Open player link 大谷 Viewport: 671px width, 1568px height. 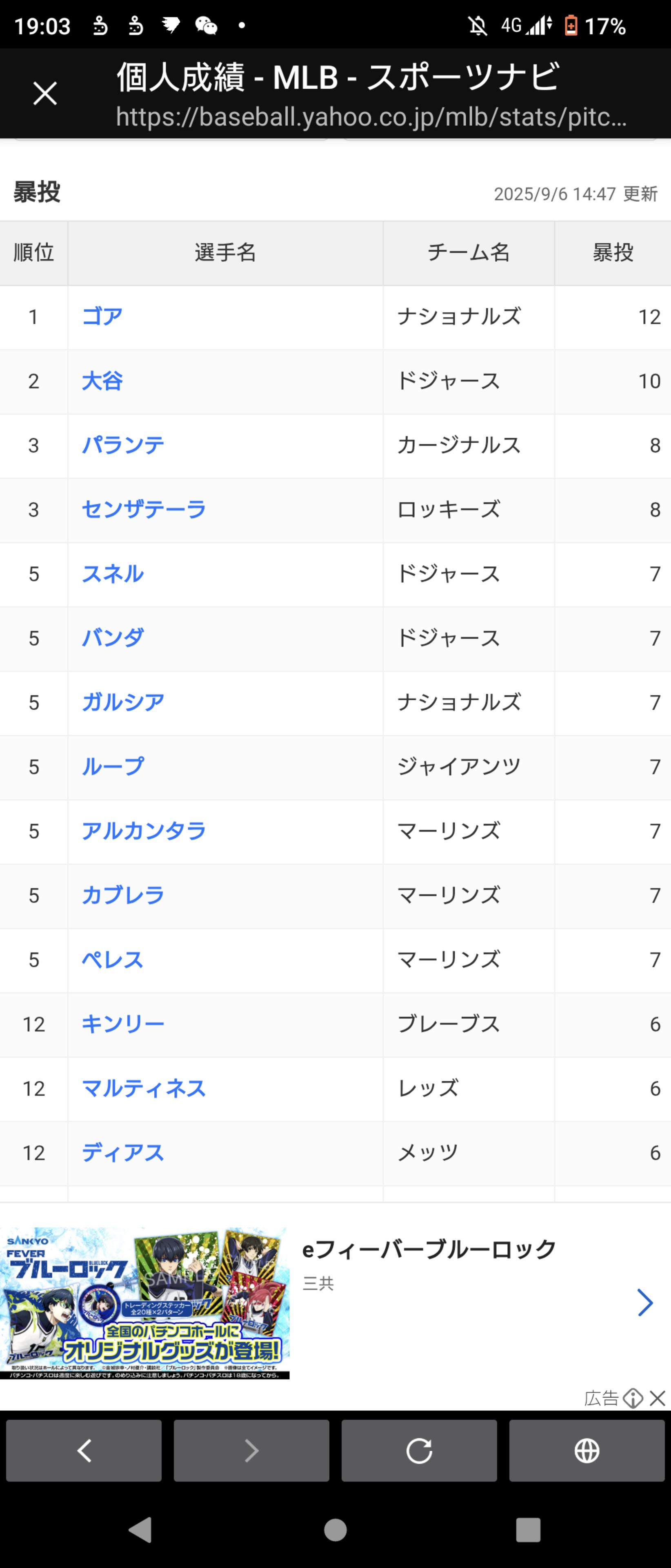tap(102, 381)
